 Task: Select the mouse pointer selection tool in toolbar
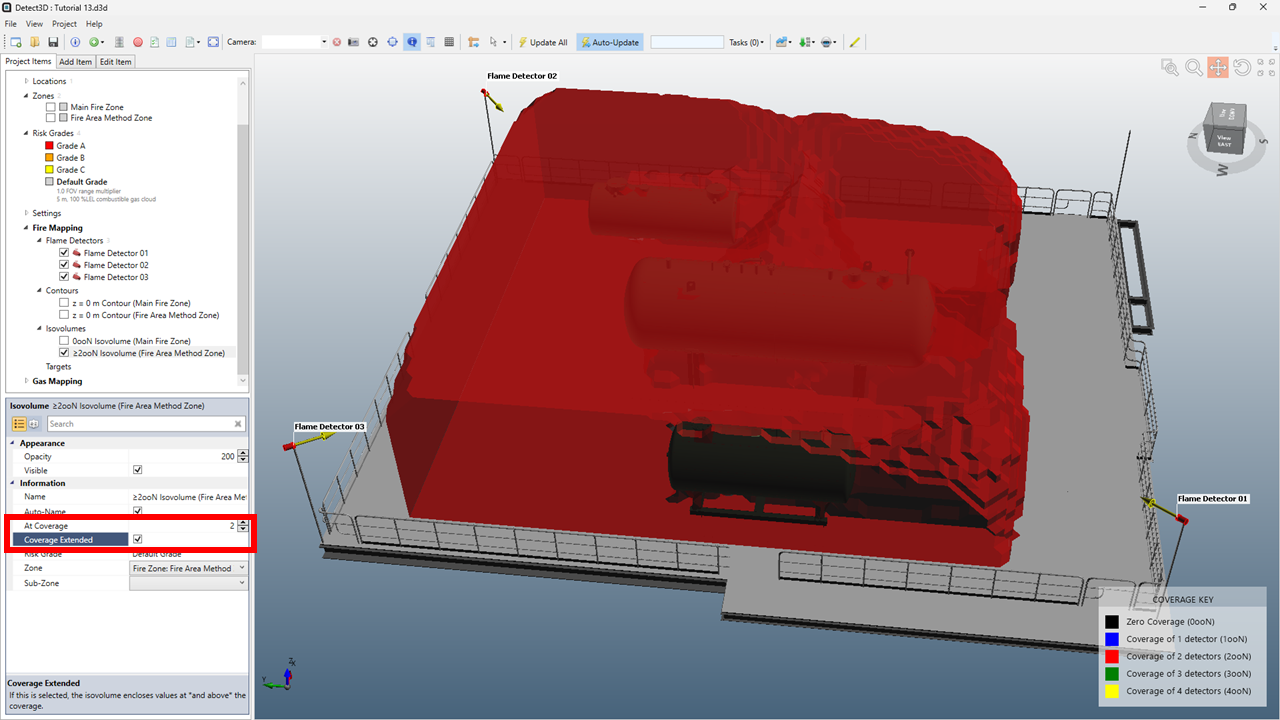pos(493,42)
